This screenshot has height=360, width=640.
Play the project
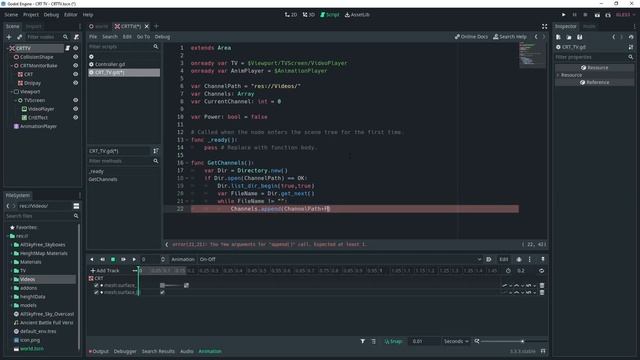tap(564, 15)
